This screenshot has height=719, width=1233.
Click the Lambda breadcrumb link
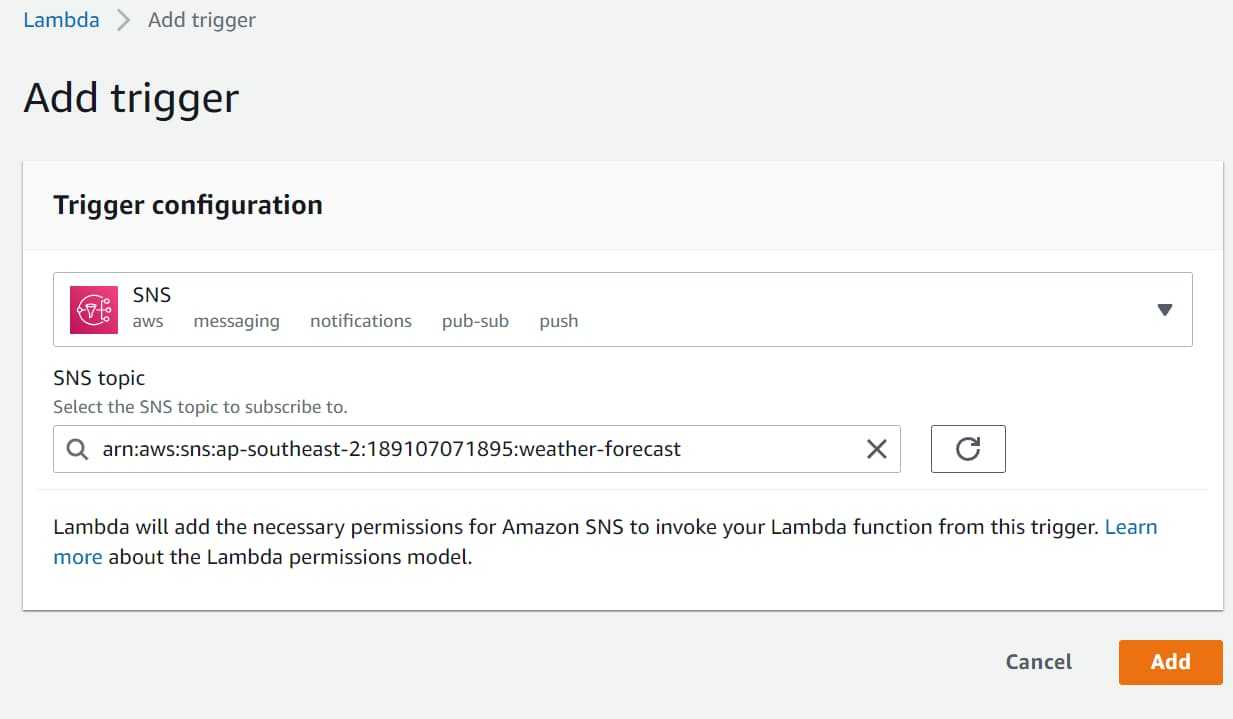61,20
